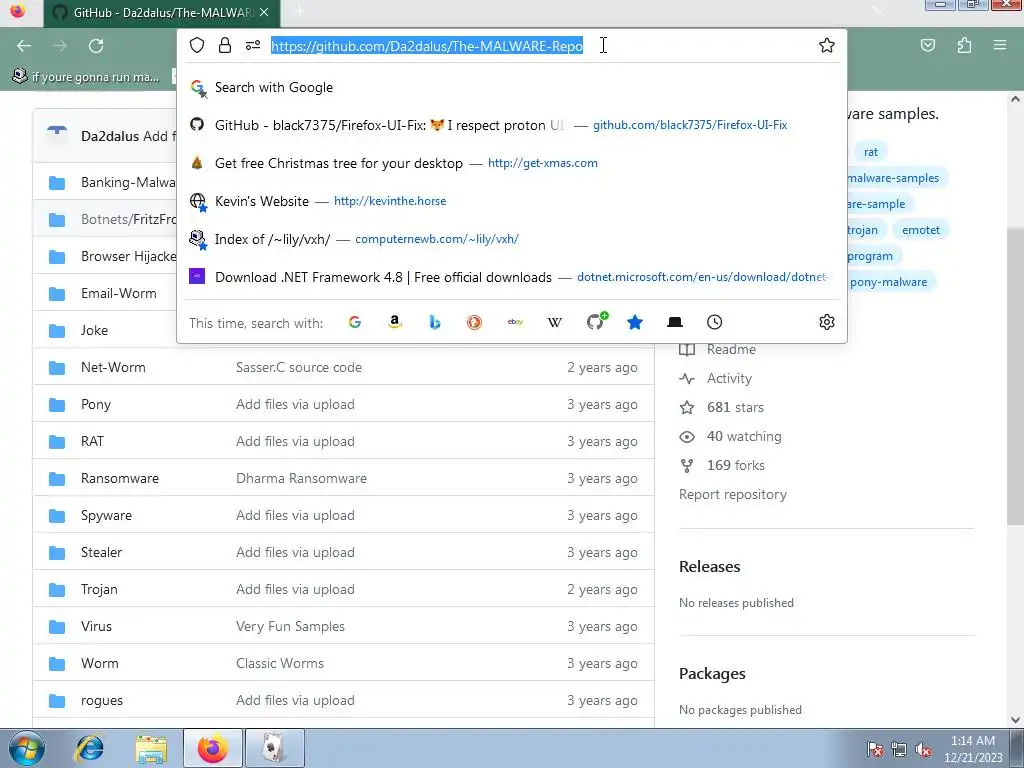The image size is (1024, 768).
Task: Open the rogues folder
Action: click(101, 700)
